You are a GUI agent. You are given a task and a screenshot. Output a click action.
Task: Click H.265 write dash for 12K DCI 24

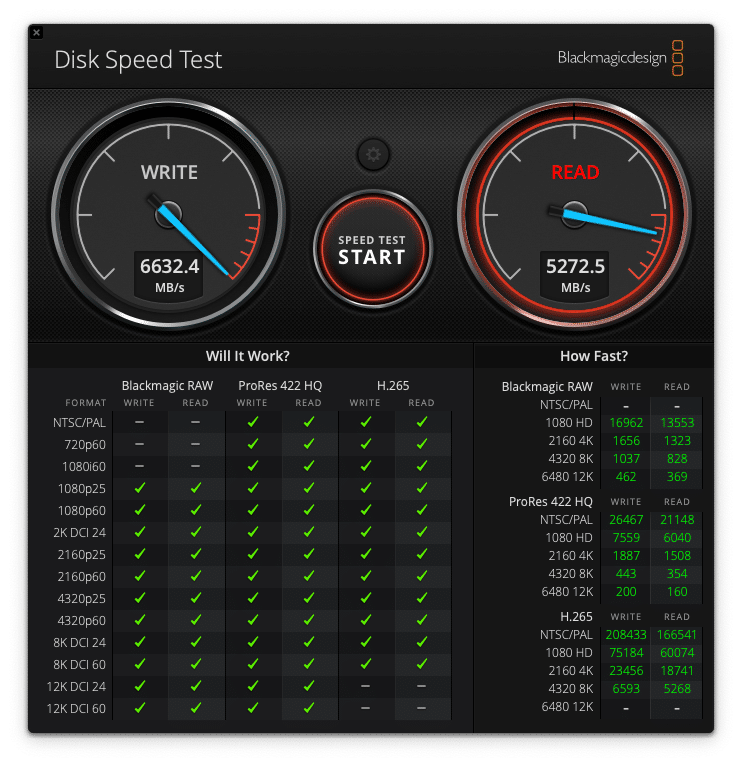(366, 686)
